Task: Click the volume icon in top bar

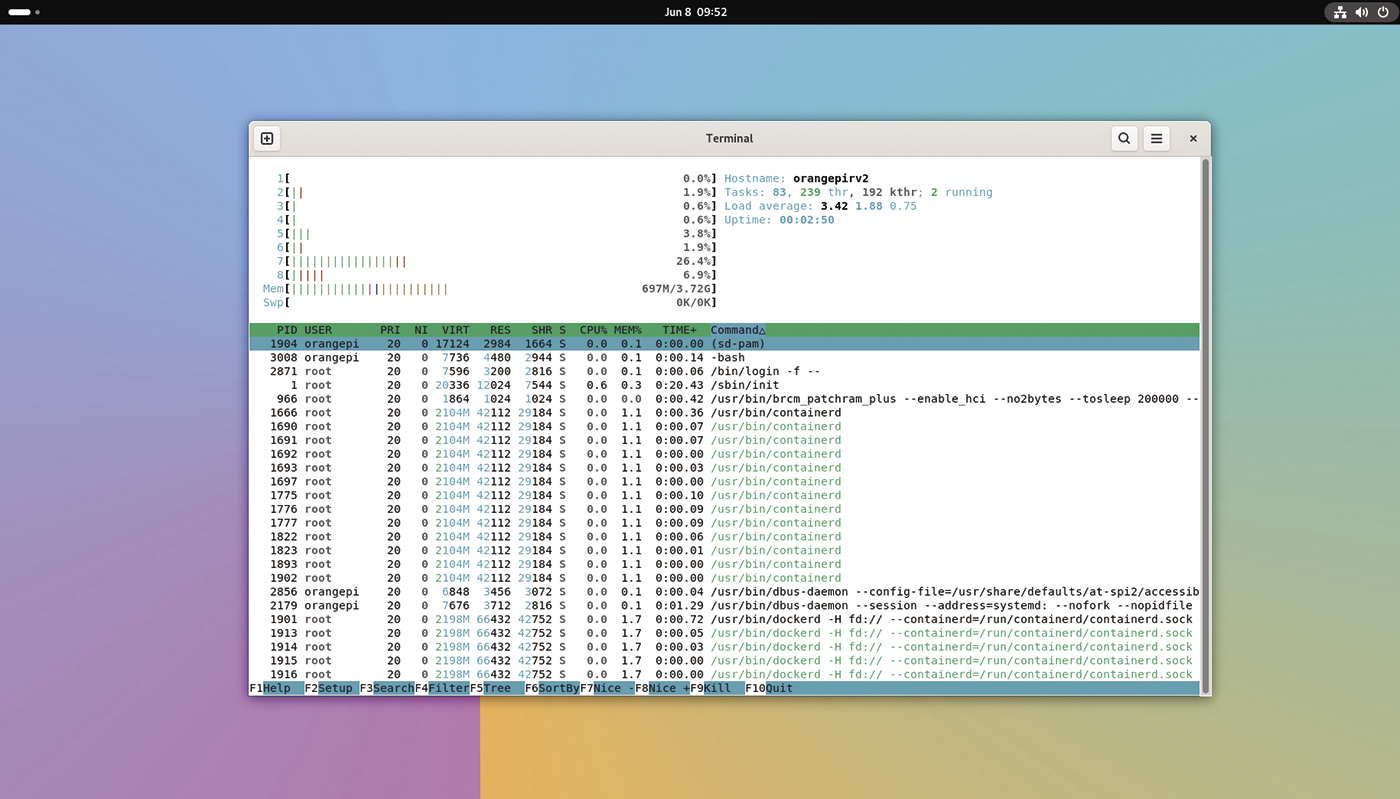Action: tap(1361, 12)
